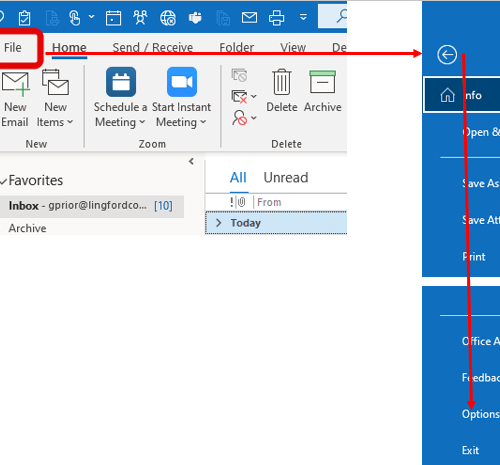Image resolution: width=500 pixels, height=465 pixels.
Task: Select Office Account in File menu
Action: pyautogui.click(x=481, y=341)
